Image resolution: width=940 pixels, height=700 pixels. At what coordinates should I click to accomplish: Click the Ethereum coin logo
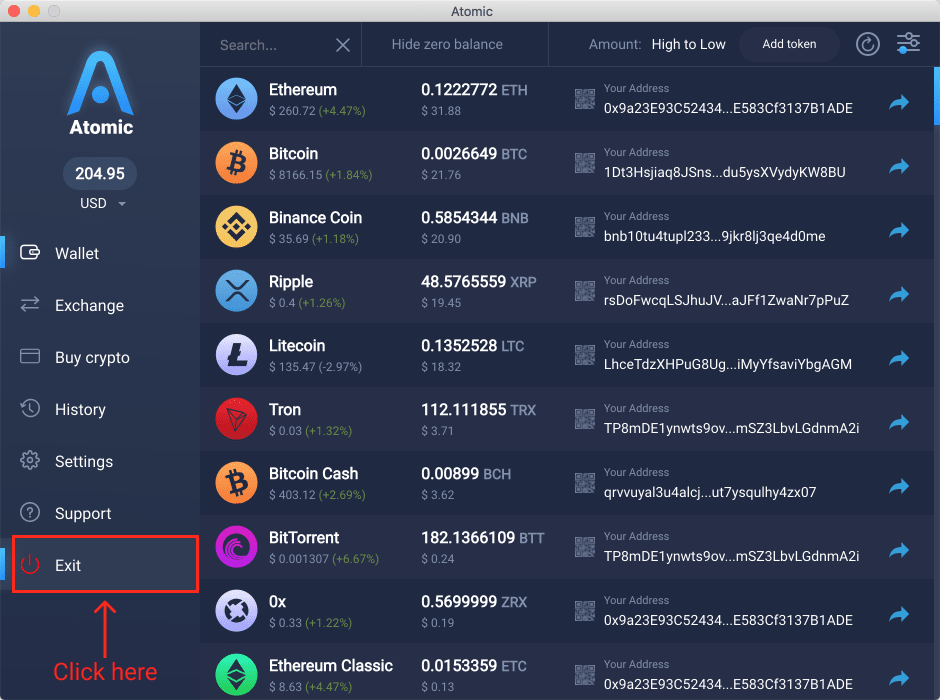[236, 99]
